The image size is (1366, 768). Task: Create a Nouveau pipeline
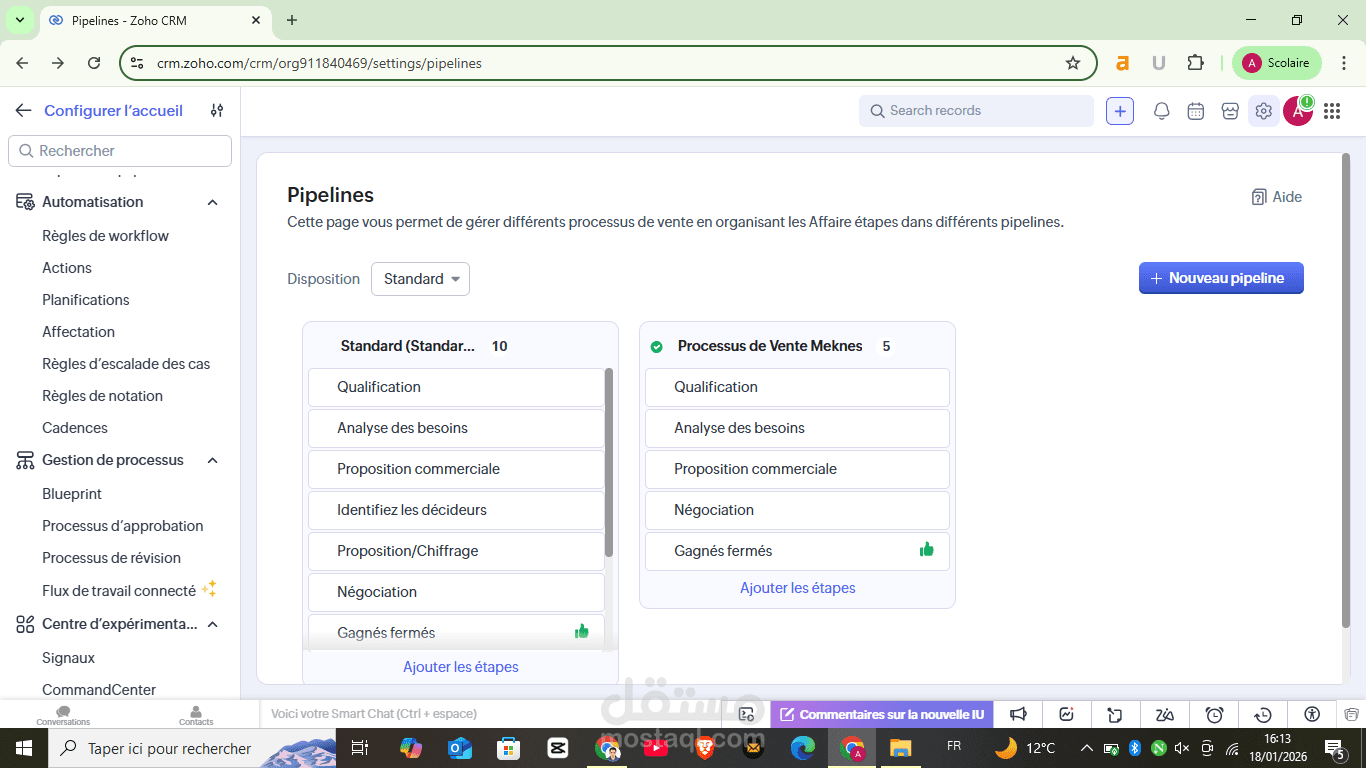point(1221,278)
